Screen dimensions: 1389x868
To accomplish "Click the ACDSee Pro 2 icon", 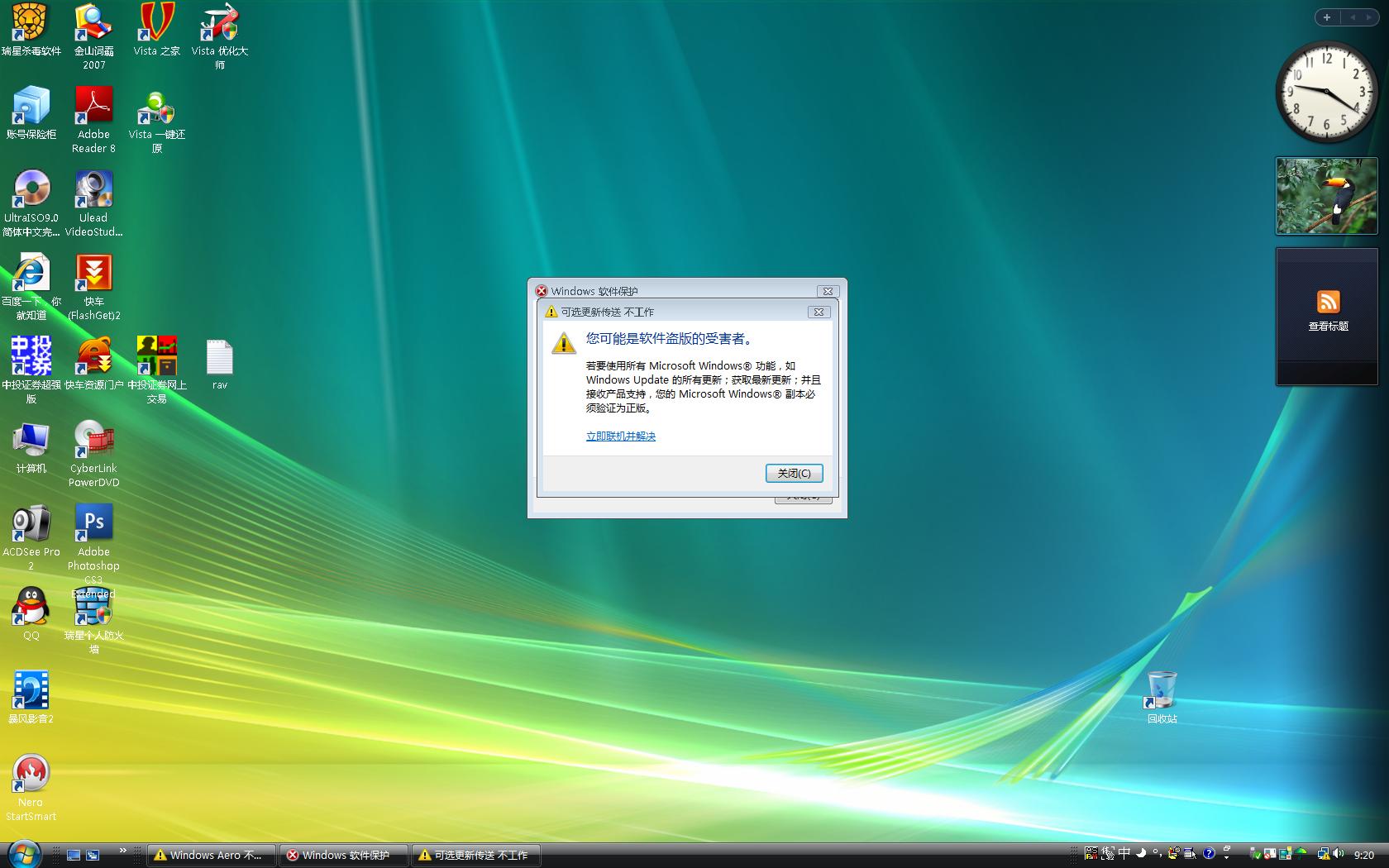I will pos(31,537).
